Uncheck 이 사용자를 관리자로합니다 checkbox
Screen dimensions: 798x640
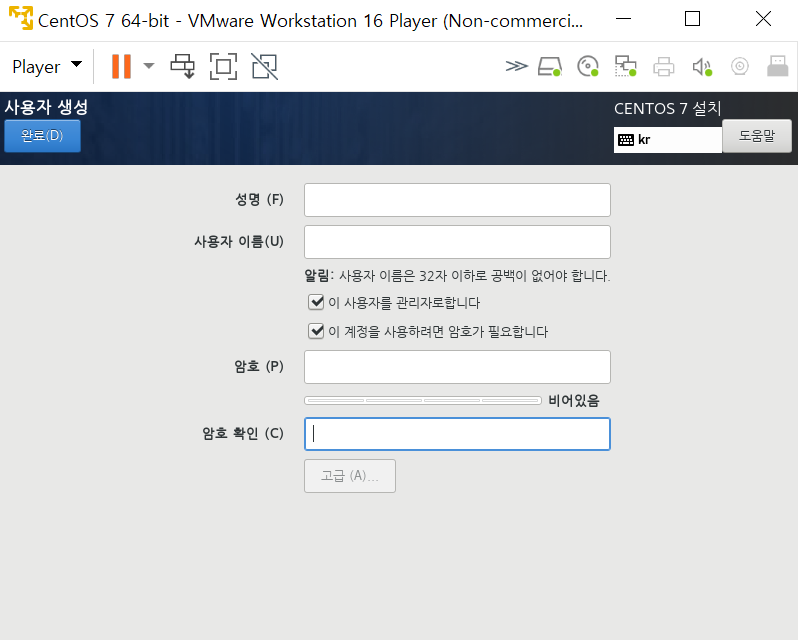(x=316, y=302)
